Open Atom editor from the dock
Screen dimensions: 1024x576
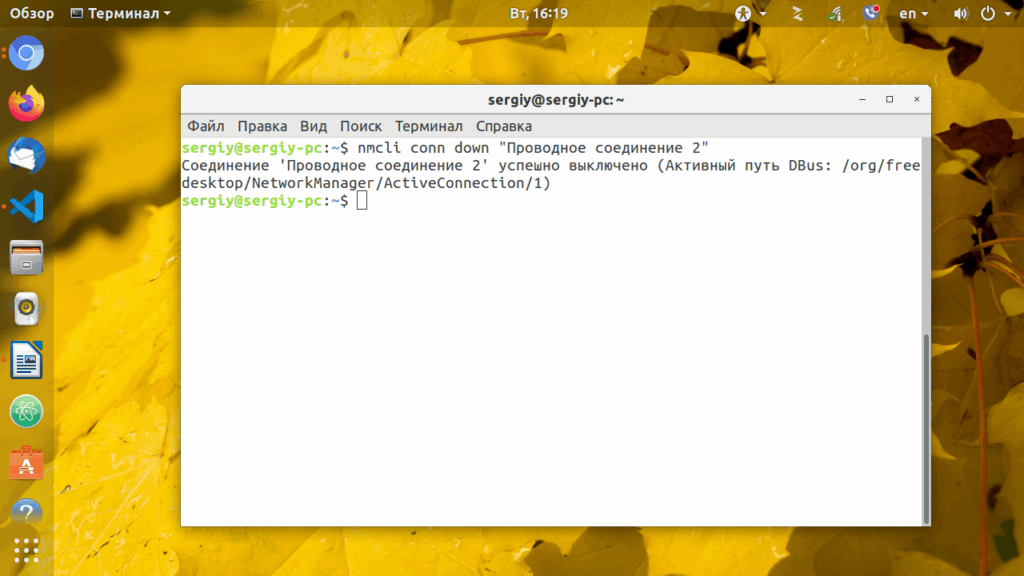[26, 411]
